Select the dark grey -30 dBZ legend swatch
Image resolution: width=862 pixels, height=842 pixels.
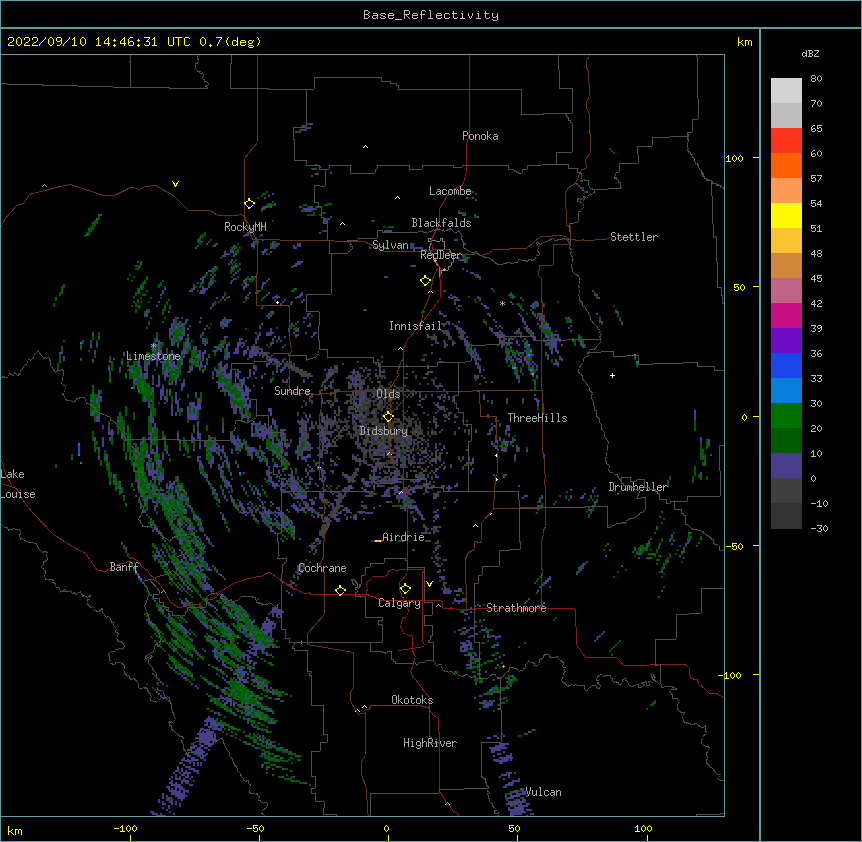coord(786,516)
